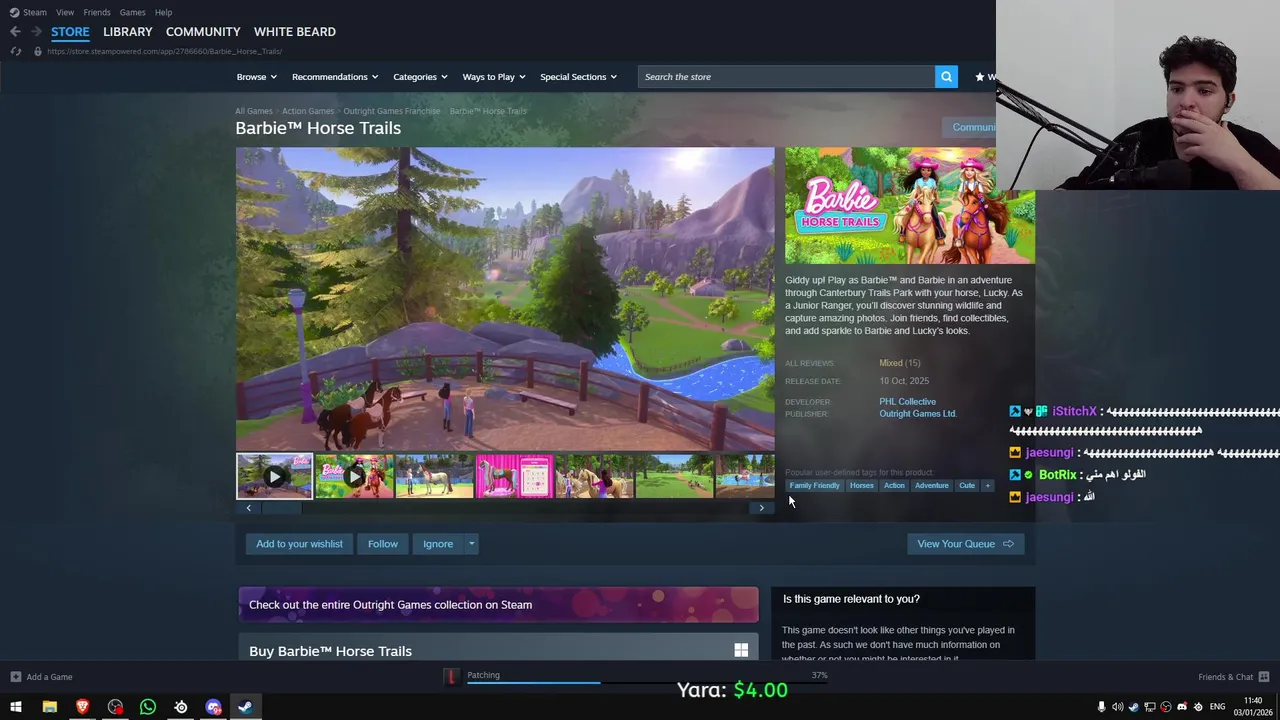
Task: Go back with the Steam back arrow
Action: pos(15,32)
